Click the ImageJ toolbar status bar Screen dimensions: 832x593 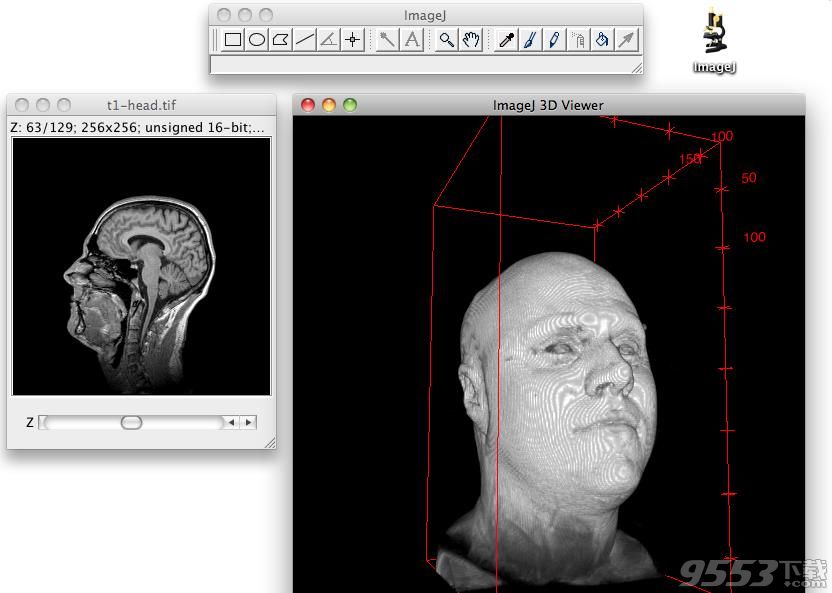pos(426,65)
